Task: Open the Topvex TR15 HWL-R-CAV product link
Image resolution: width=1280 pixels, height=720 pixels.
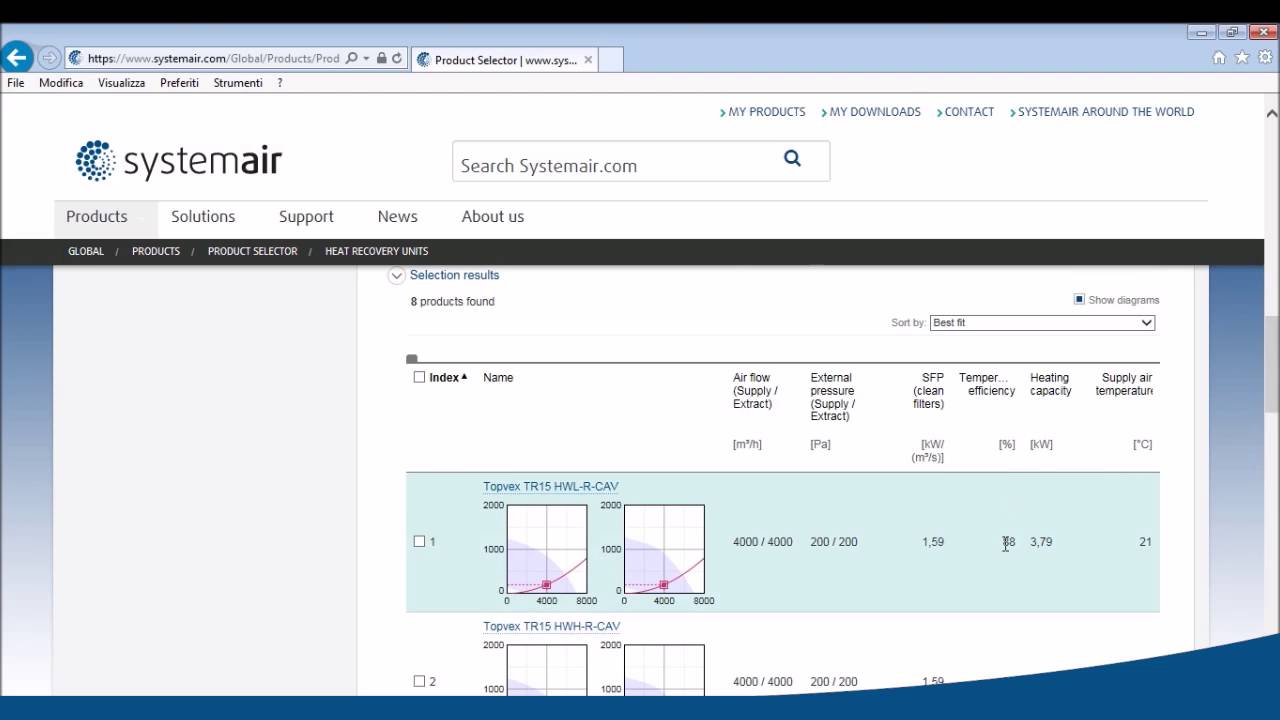Action: [551, 487]
